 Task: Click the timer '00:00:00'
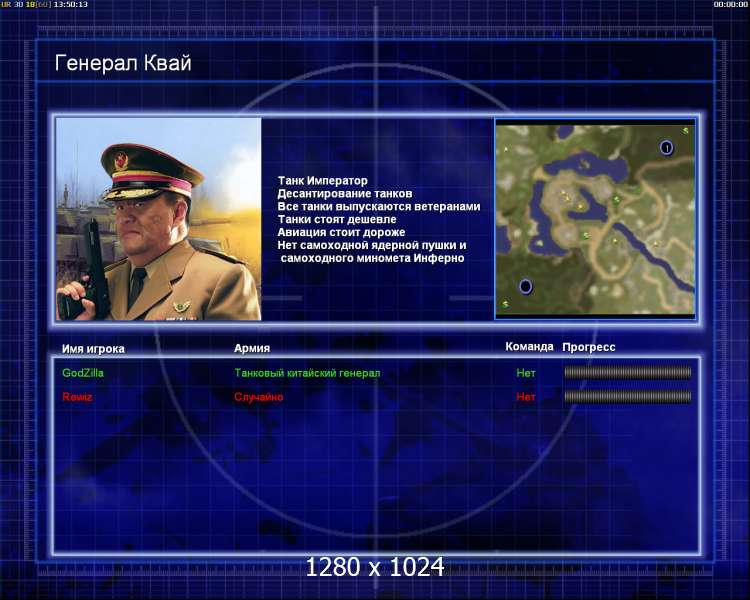730,4
